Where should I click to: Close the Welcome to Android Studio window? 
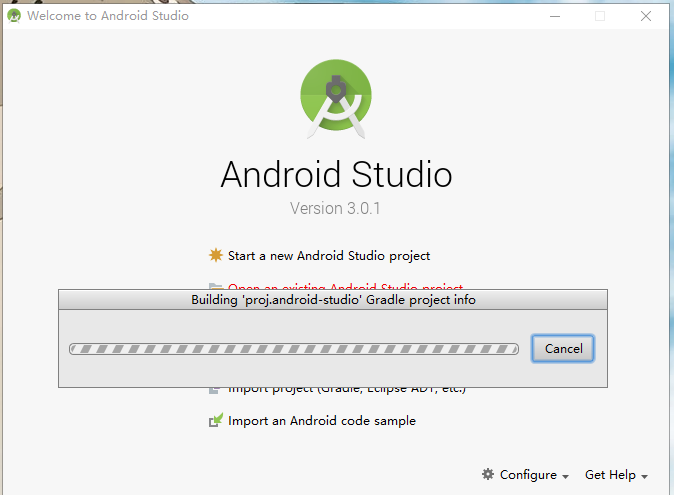pos(646,16)
